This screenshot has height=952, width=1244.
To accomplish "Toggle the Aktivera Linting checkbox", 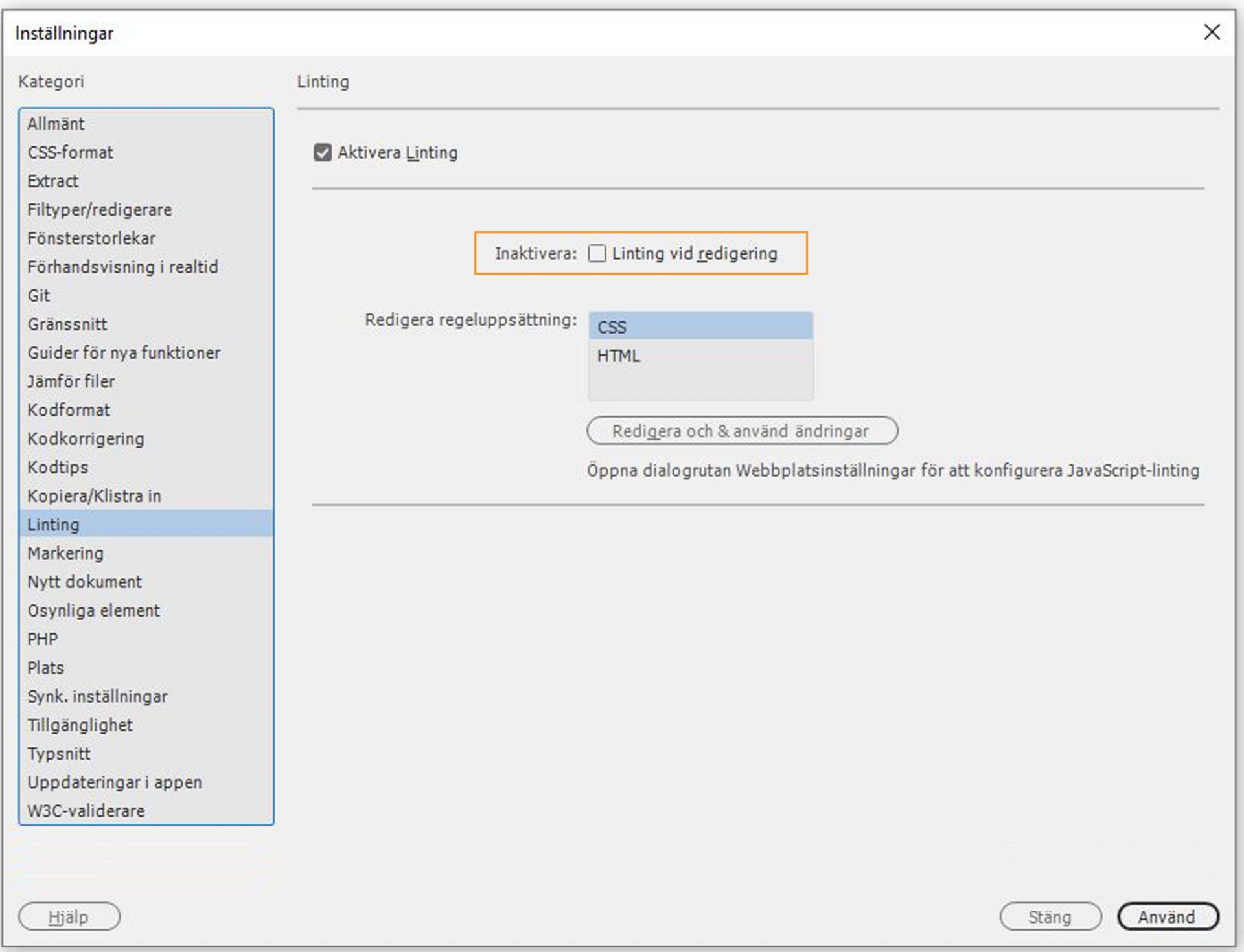I will [x=323, y=153].
